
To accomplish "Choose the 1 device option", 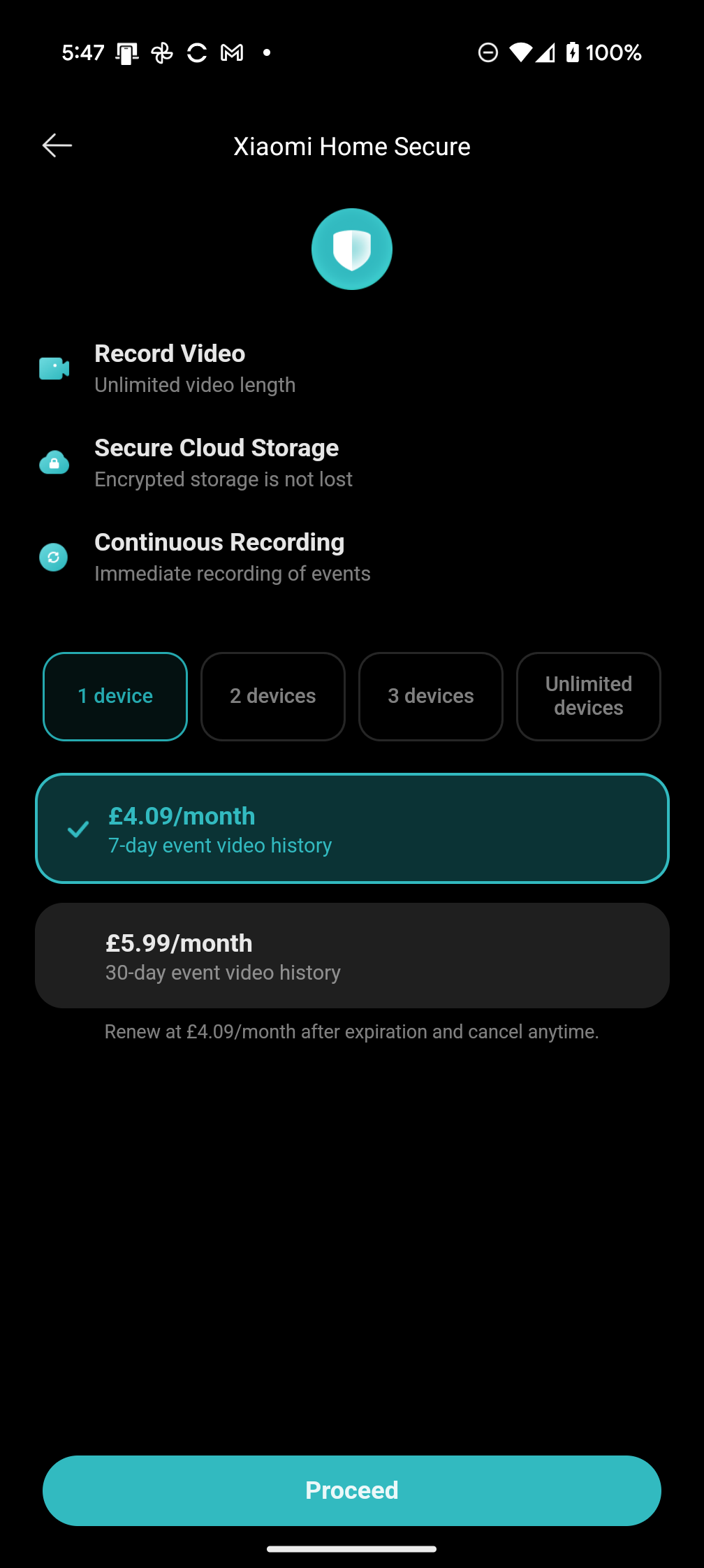I will coord(115,697).
